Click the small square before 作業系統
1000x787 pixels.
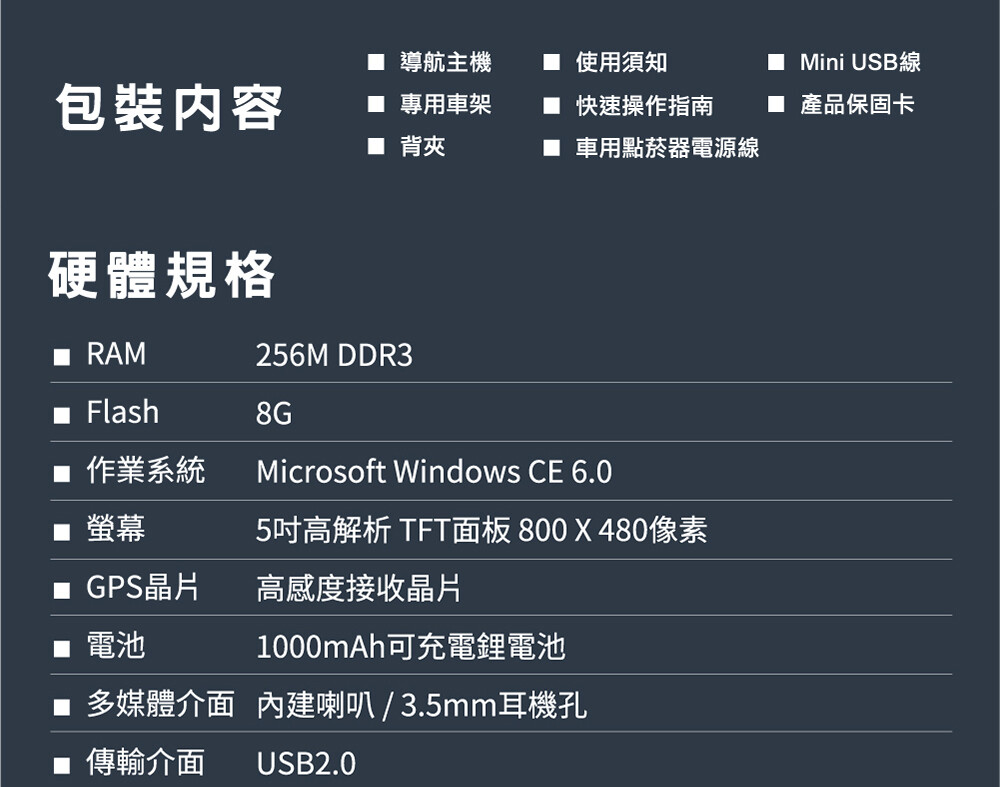62,474
